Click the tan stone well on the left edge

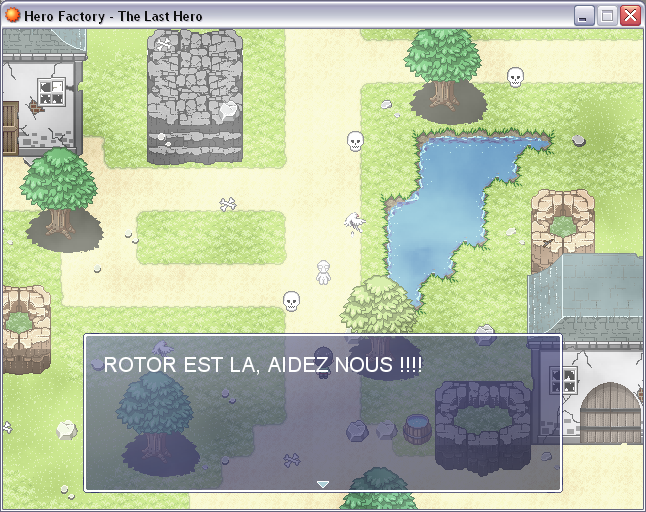[26, 330]
